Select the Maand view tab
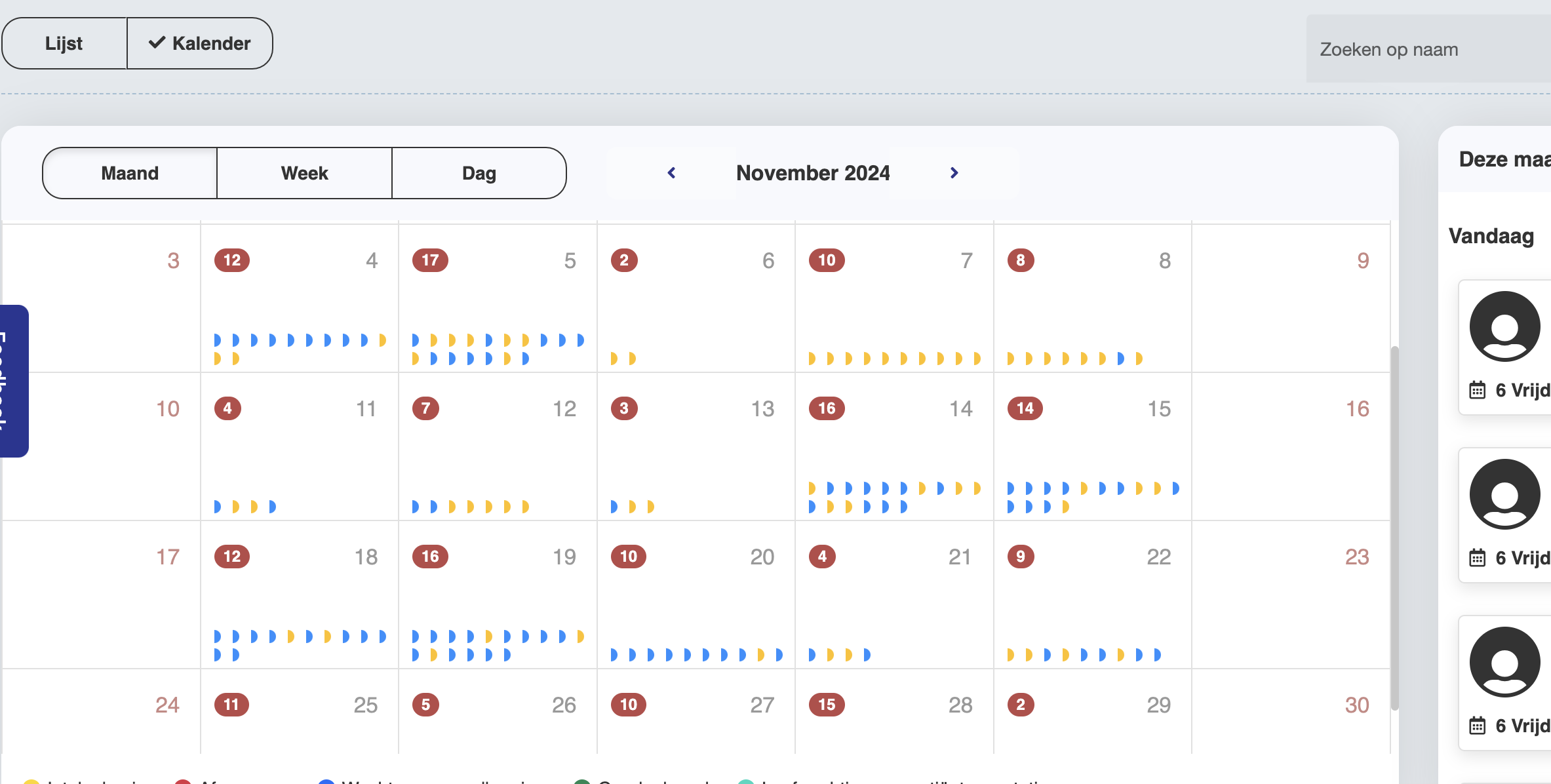 pyautogui.click(x=130, y=173)
